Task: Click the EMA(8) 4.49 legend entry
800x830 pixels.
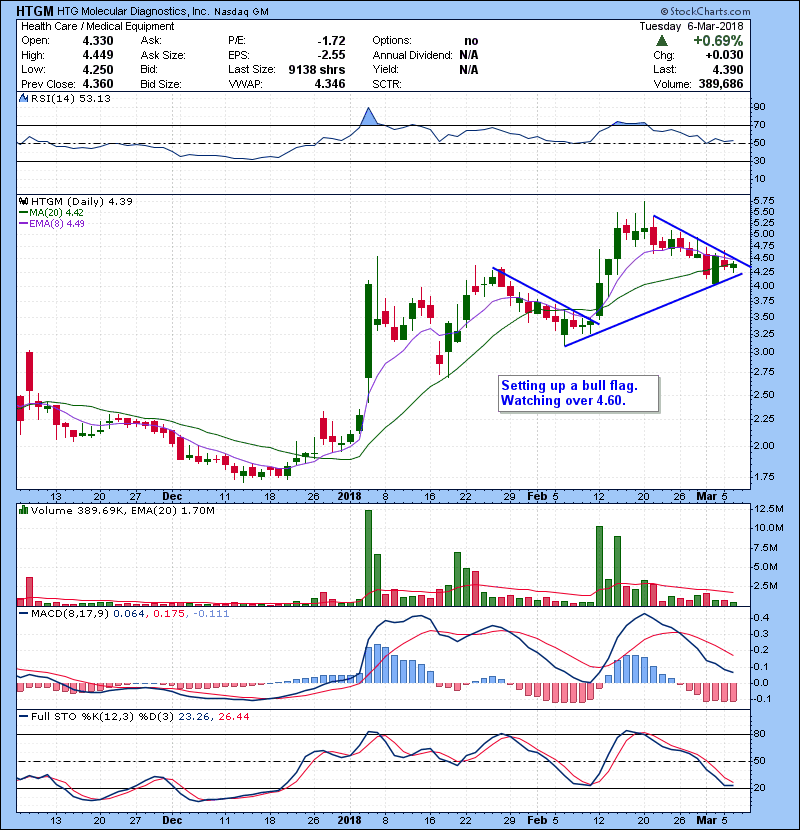Action: click(52, 223)
